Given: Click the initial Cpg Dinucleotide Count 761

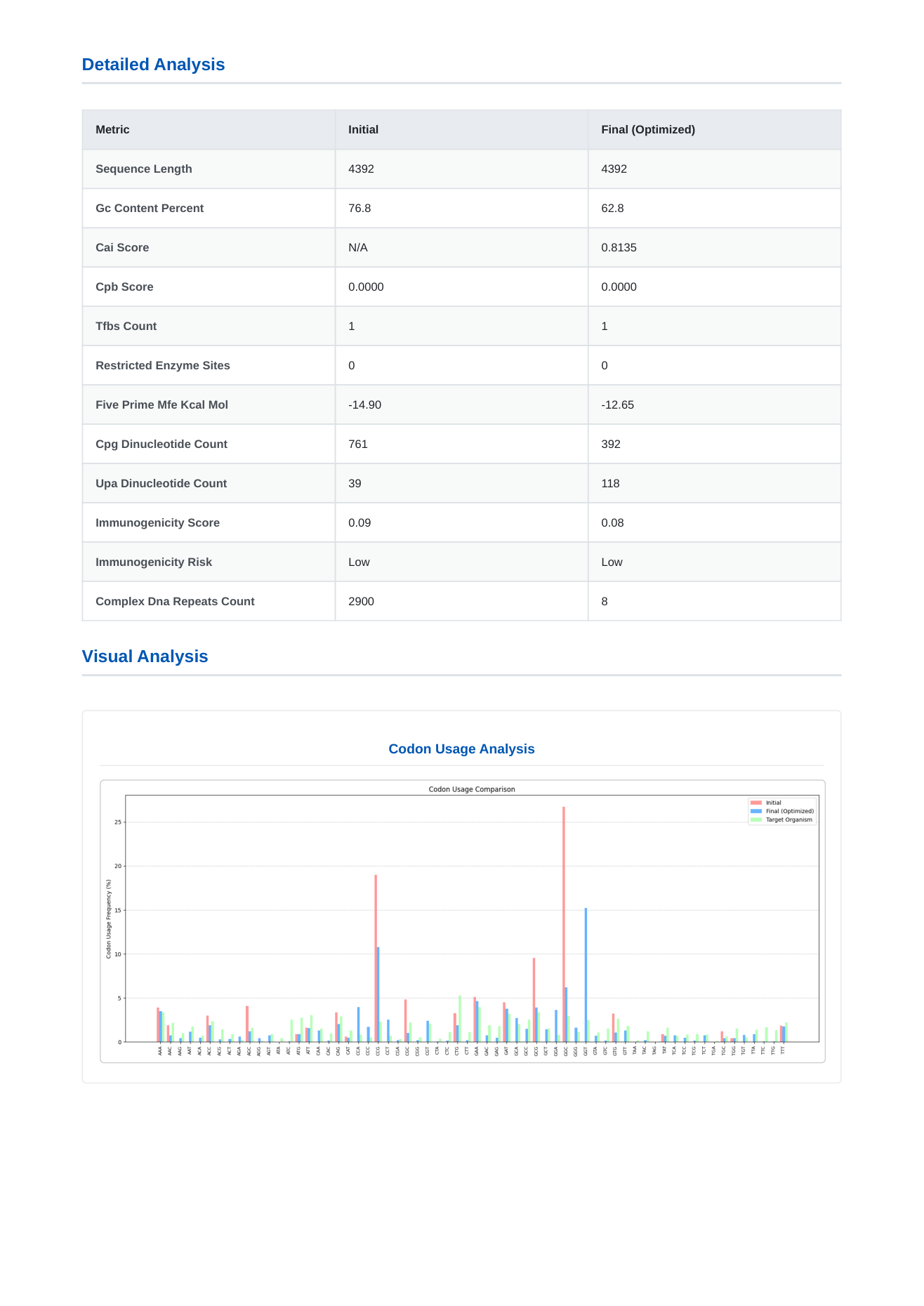Looking at the screenshot, I should pyautogui.click(x=358, y=444).
